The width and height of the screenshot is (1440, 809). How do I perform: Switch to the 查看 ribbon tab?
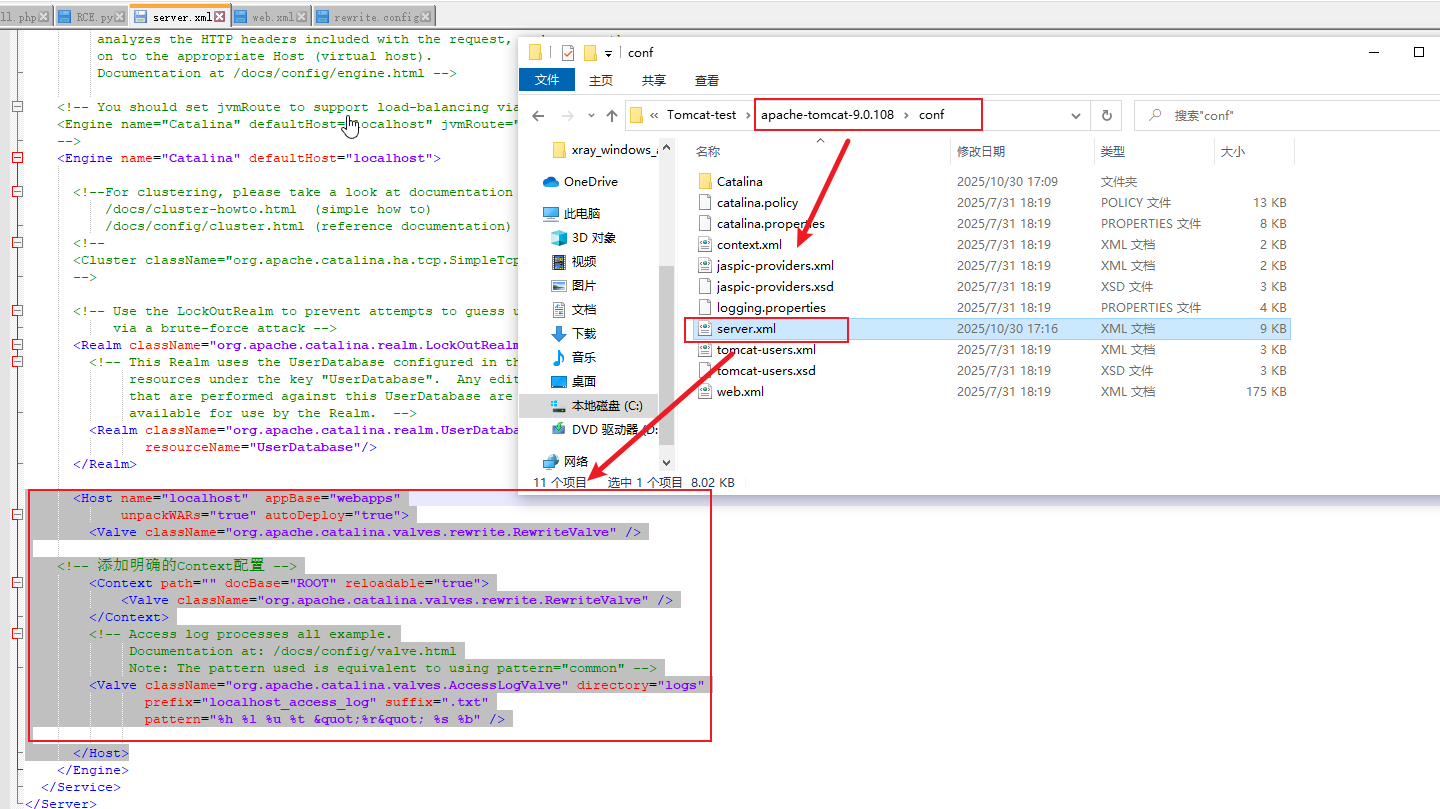(x=705, y=80)
